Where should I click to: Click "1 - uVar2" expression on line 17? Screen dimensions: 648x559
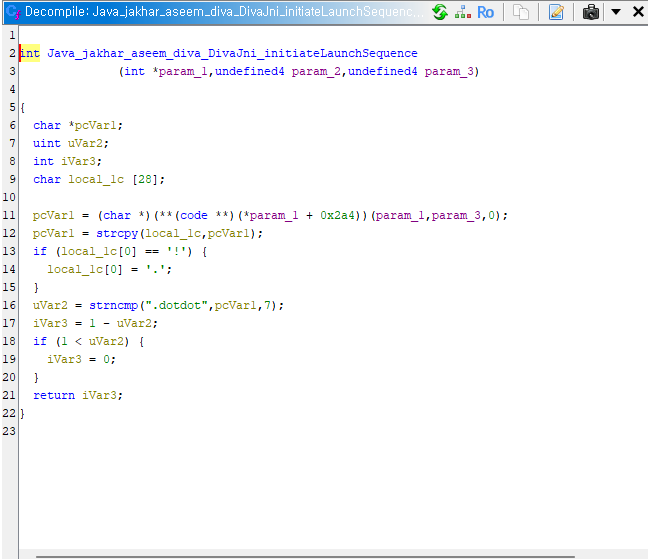click(123, 323)
